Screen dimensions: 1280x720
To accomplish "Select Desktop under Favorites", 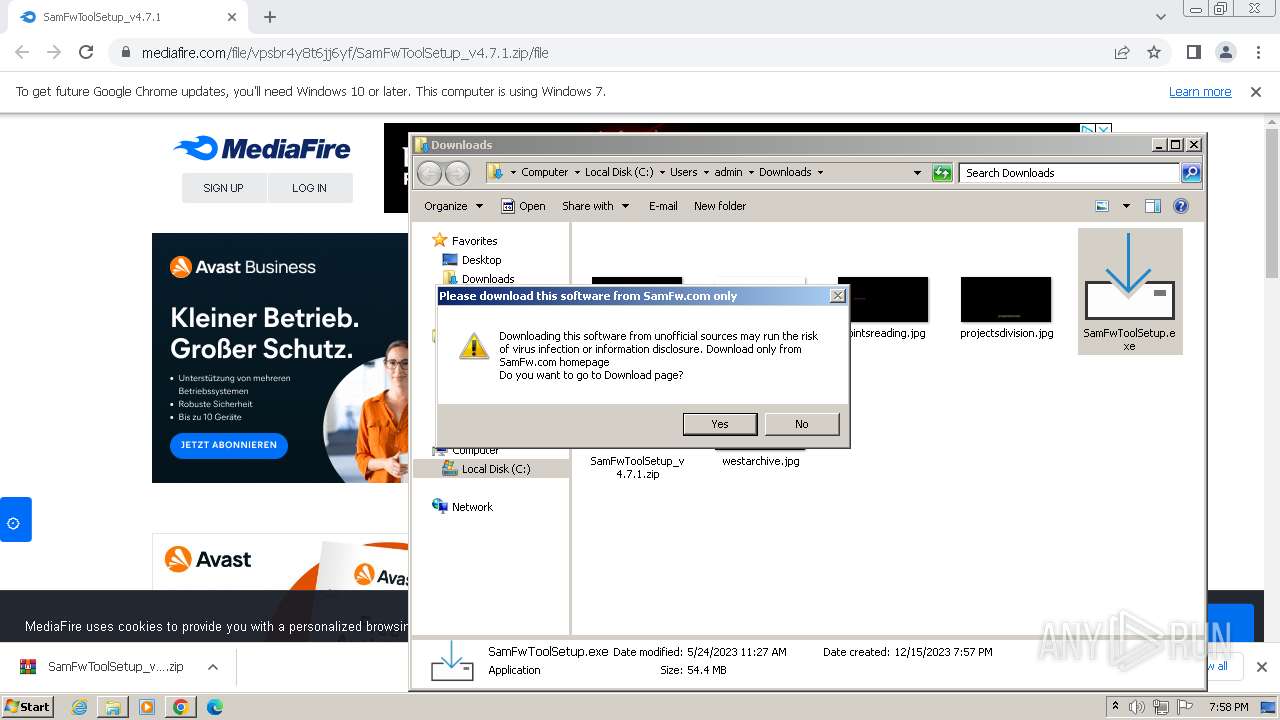I will (481, 260).
